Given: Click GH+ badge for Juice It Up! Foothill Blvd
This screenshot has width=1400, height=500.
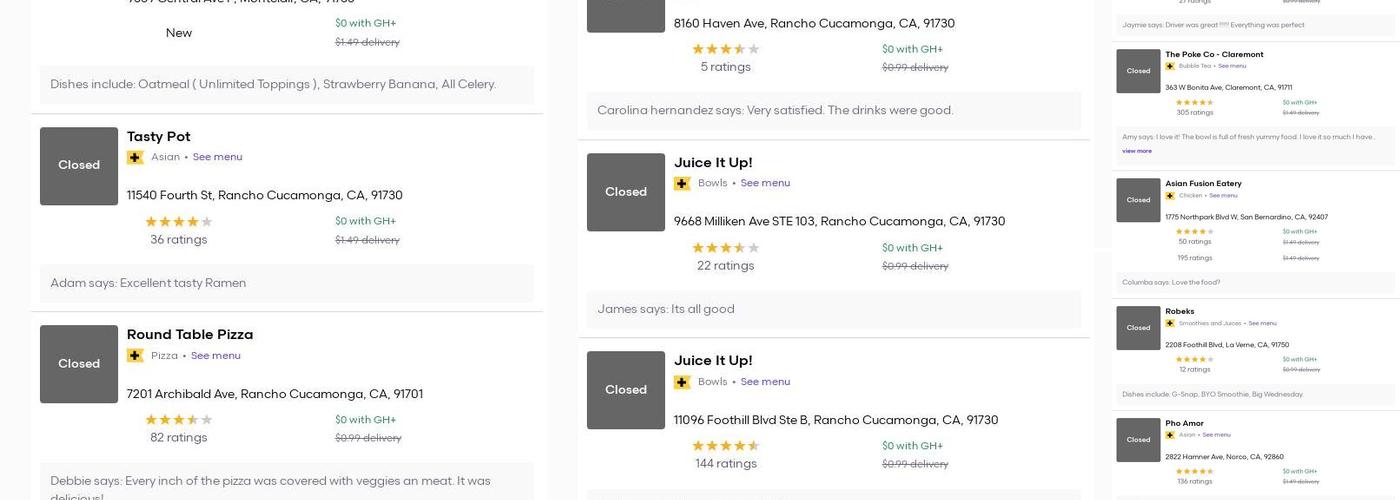Looking at the screenshot, I should 682,382.
